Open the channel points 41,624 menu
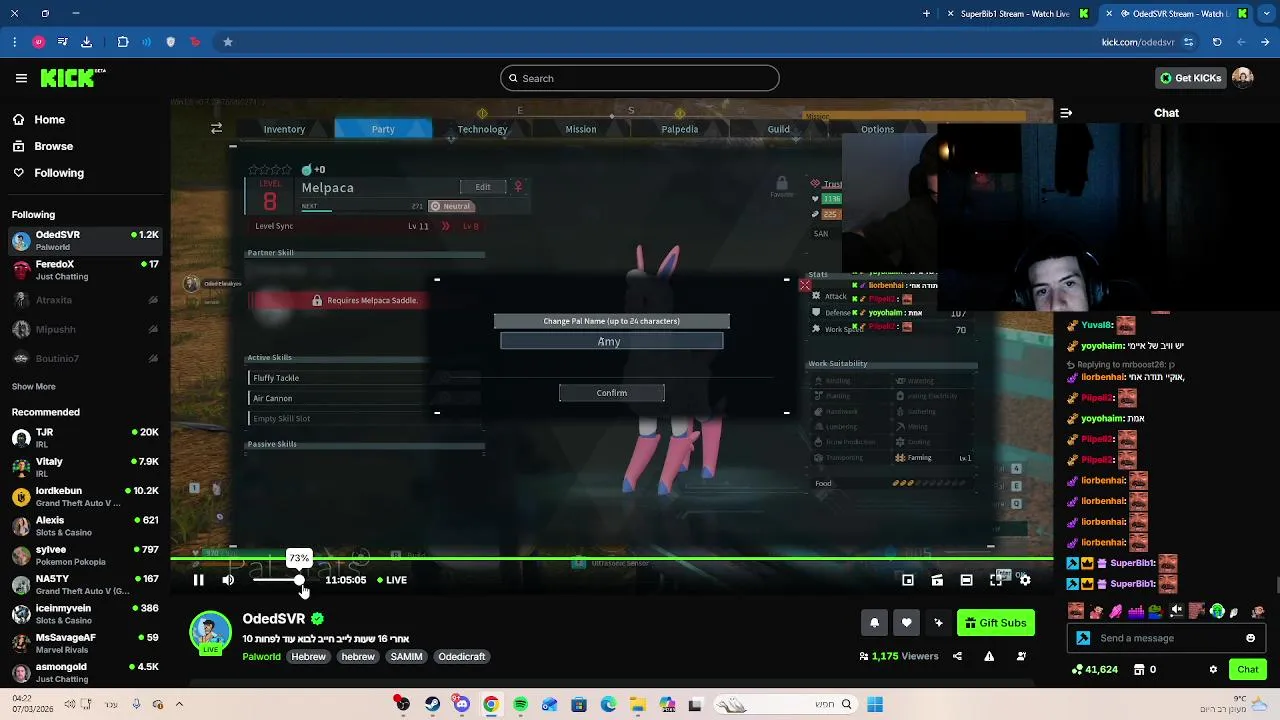 [x=1095, y=670]
